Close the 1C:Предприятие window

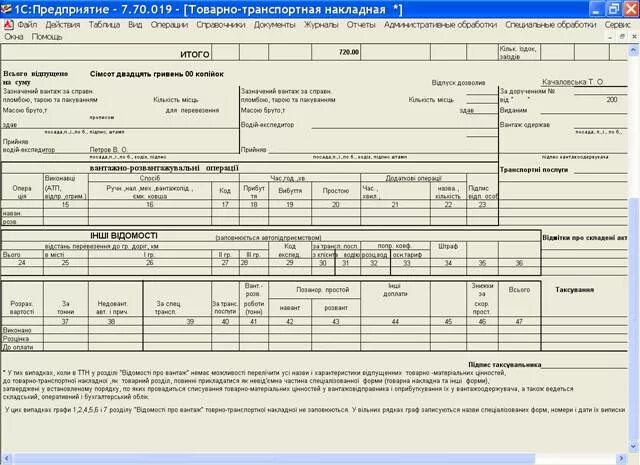tap(631, 9)
